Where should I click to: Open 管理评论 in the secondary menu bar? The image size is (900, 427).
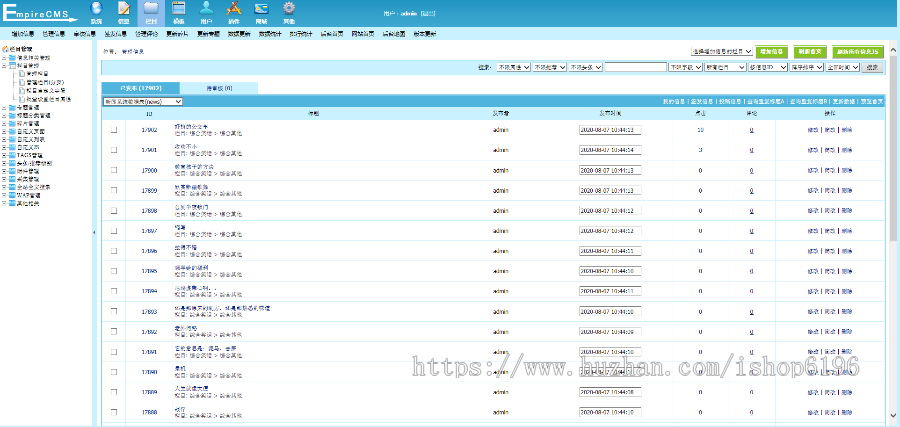pyautogui.click(x=146, y=34)
